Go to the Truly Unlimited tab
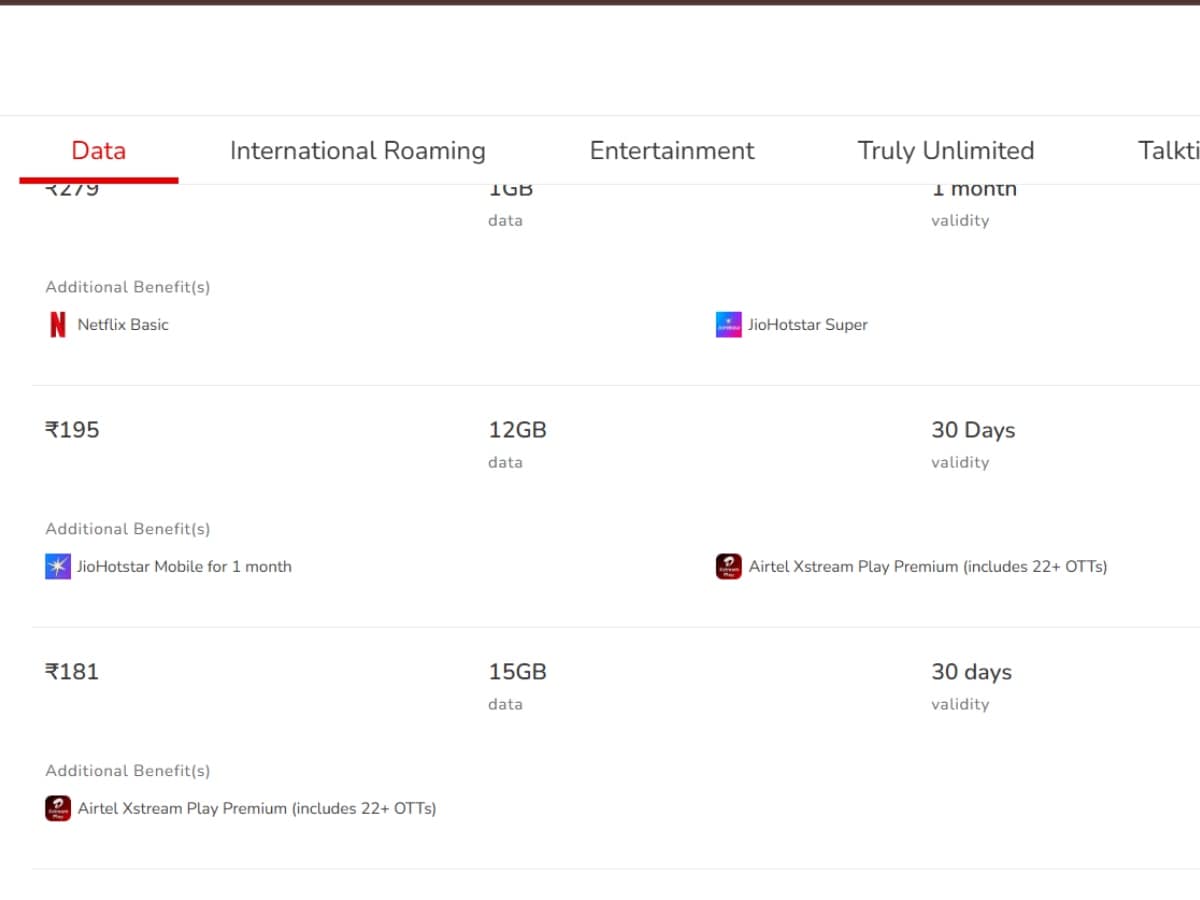The height and width of the screenshot is (900, 1200). point(945,151)
